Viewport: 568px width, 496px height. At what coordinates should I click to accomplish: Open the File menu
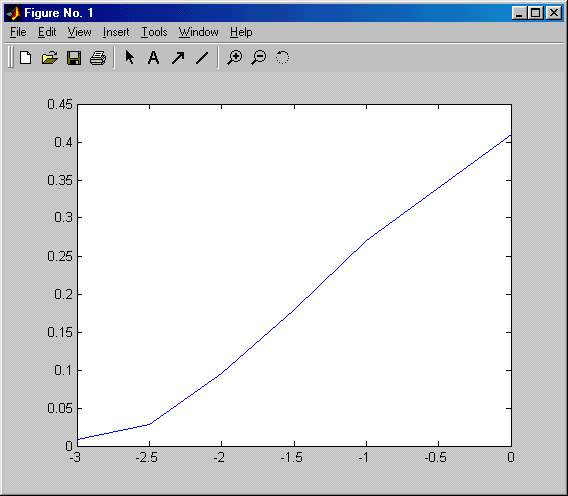point(18,32)
